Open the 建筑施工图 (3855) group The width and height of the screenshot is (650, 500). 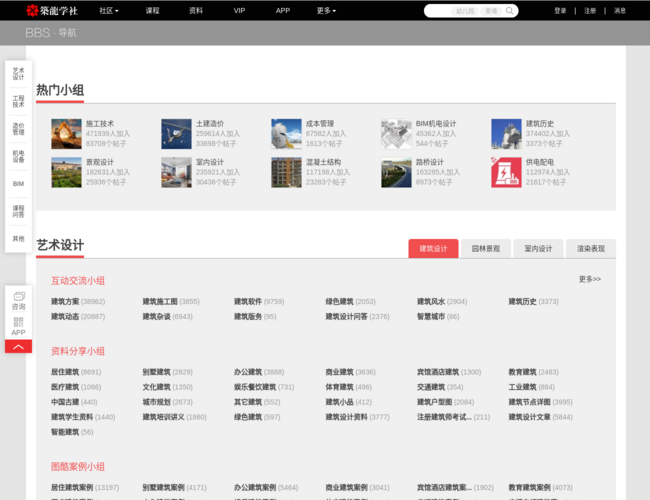171,301
